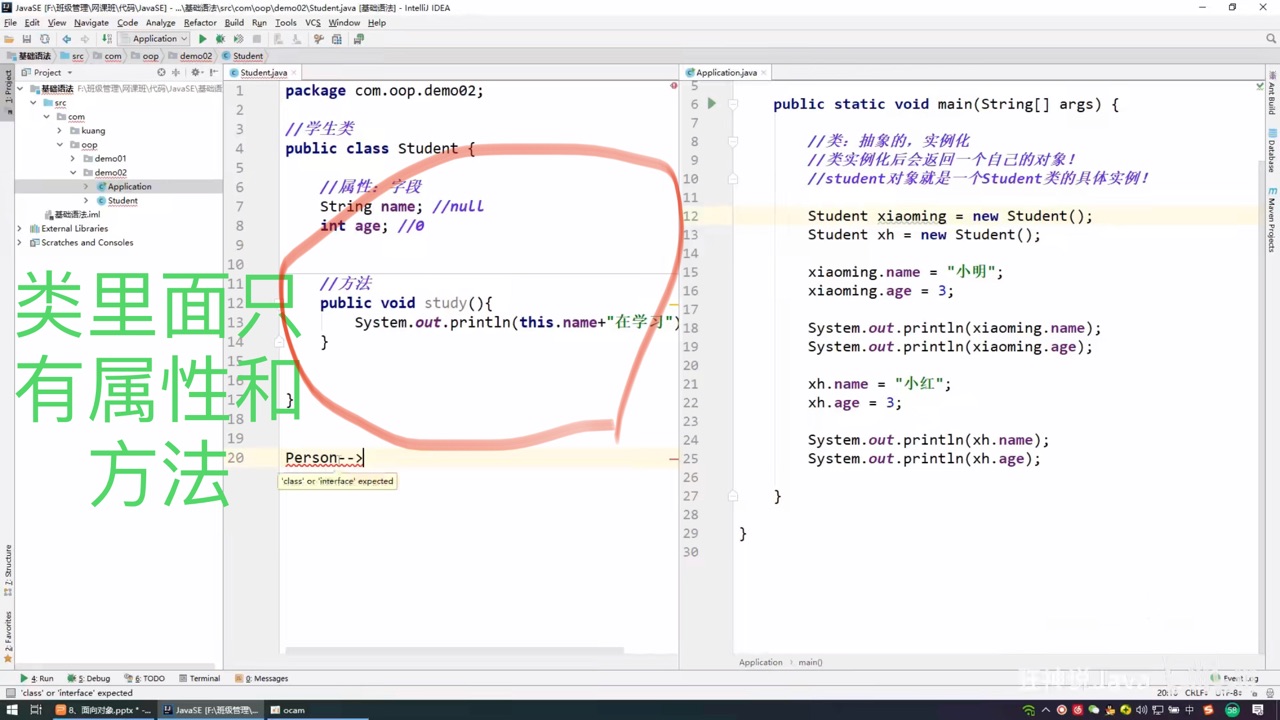The image size is (1280, 720).
Task: Click the Open file toolbar icon
Action: (9, 39)
